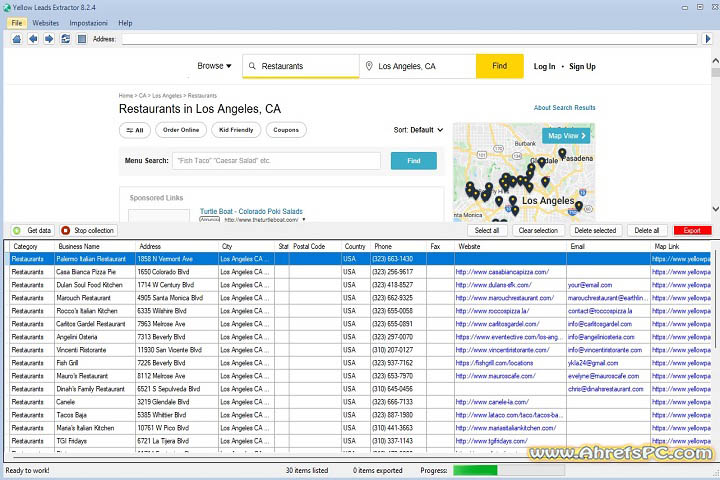Screen dimensions: 720x480
Task: Select the Palermo Italian Restaurant row
Action: [x=360, y=259]
